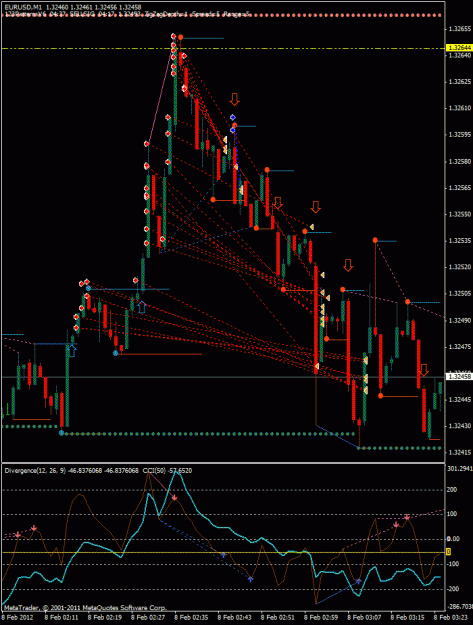
Task: Click the 1.32415 price axis label
Action: pyautogui.click(x=460, y=452)
